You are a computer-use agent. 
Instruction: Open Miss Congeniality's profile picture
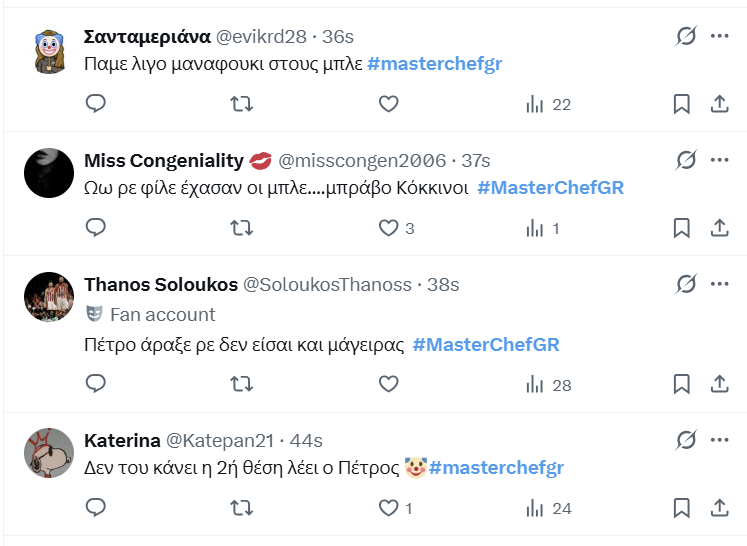[x=49, y=173]
